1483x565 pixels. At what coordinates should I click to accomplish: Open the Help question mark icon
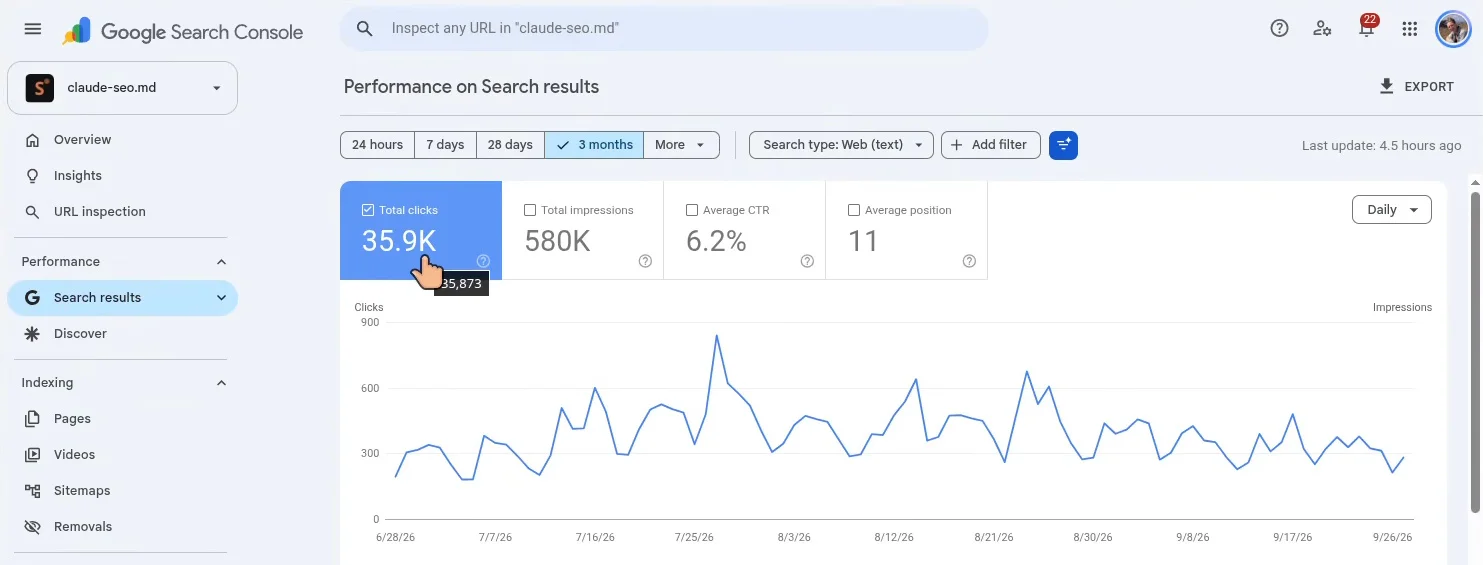pos(1279,28)
